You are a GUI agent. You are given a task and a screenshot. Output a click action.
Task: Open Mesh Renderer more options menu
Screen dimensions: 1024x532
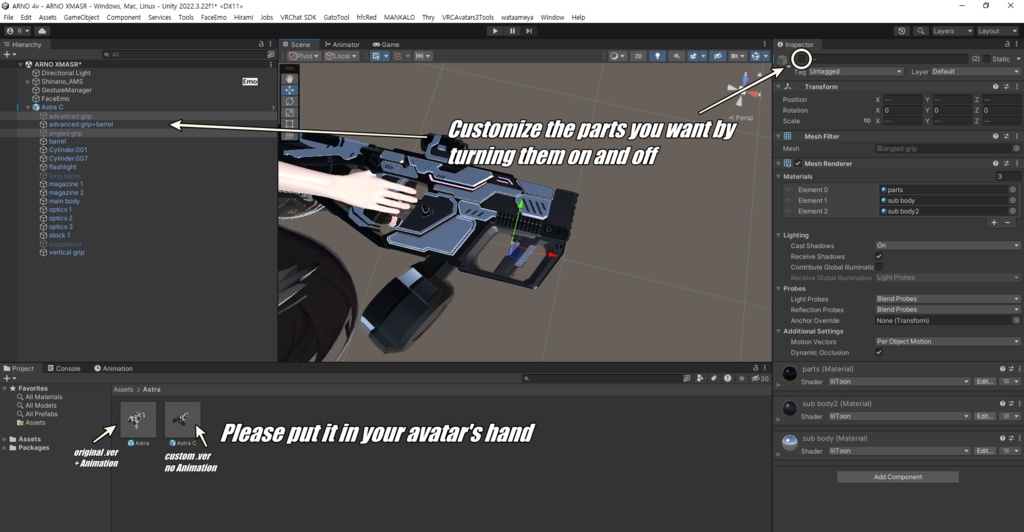1017,164
